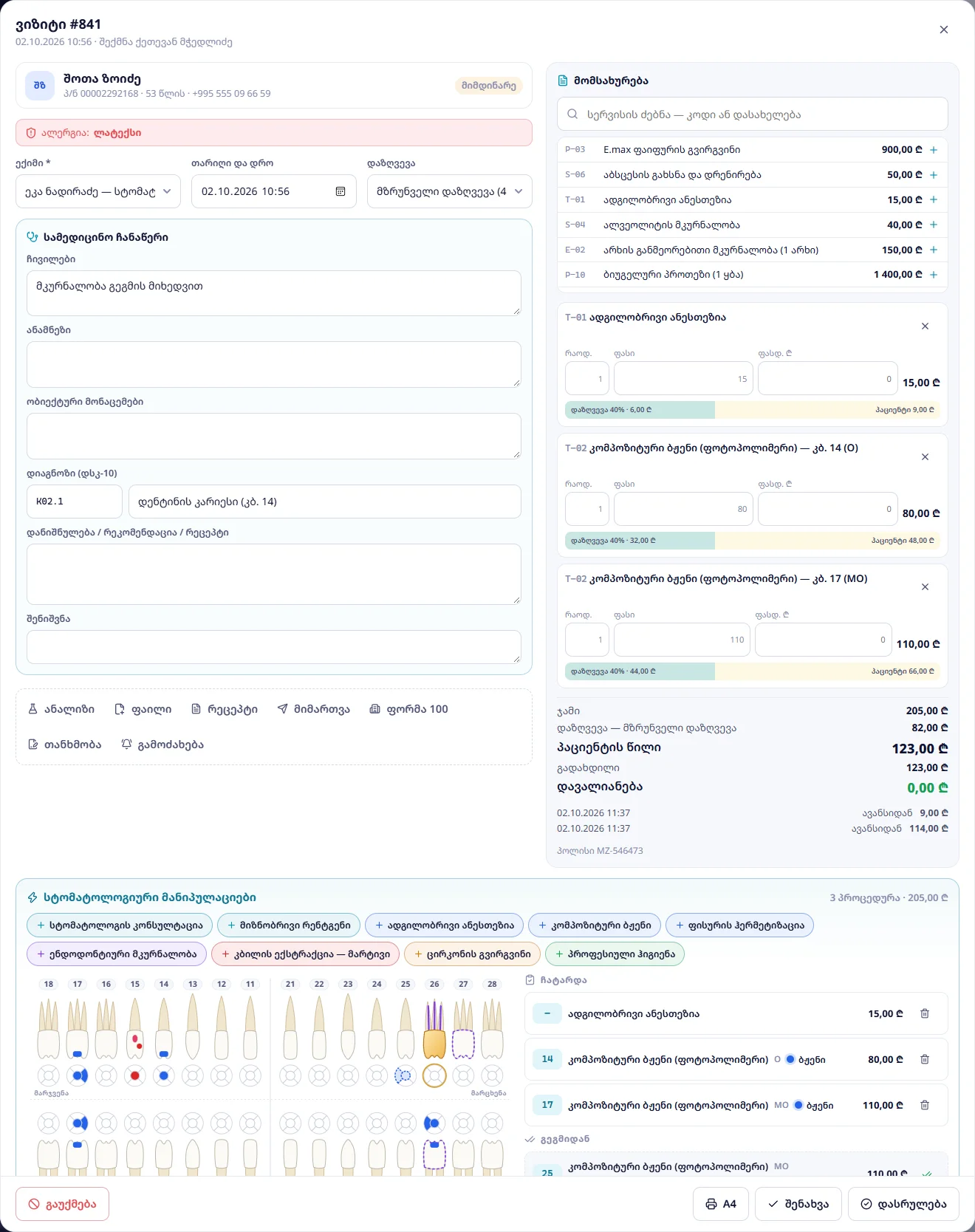
Task: Open the ფორმა 100 item
Action: click(x=409, y=709)
